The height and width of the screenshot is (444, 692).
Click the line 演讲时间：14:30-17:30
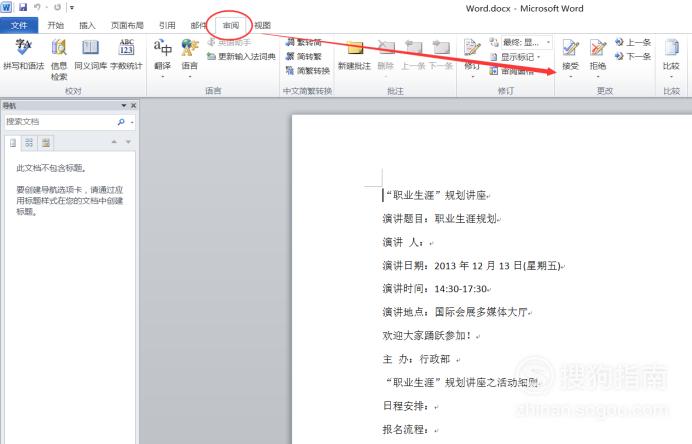point(436,289)
